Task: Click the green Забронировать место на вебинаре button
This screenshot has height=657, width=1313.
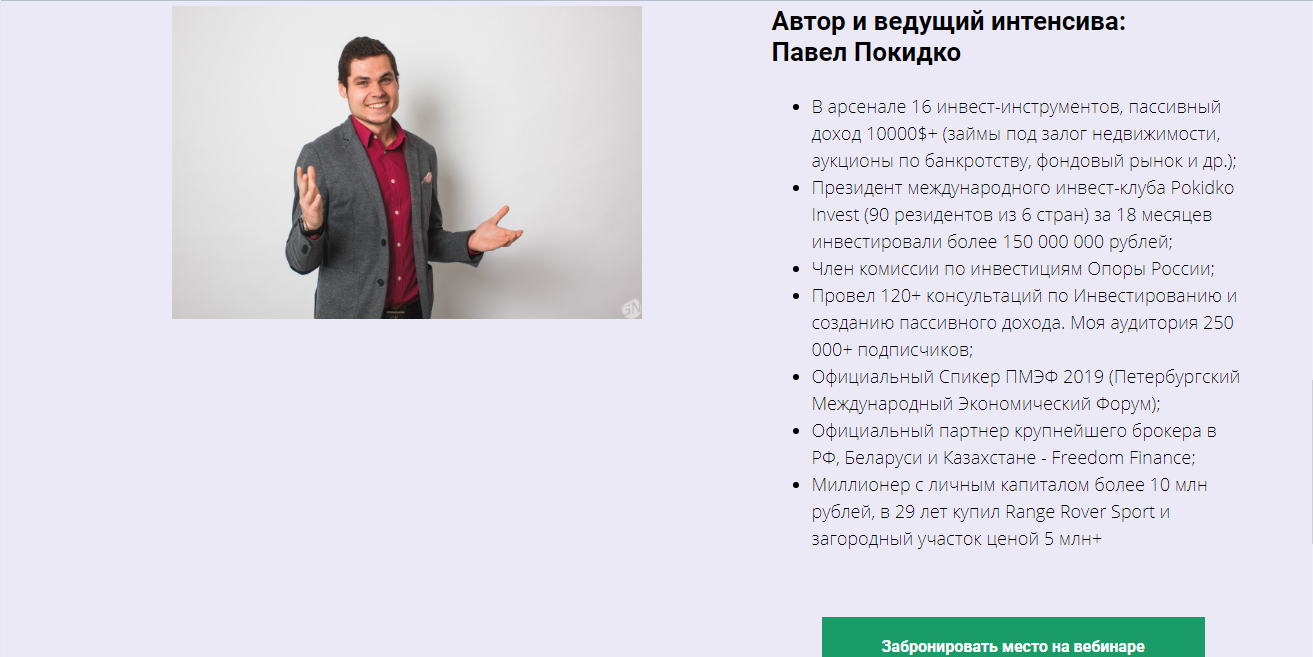Action: [x=1013, y=637]
